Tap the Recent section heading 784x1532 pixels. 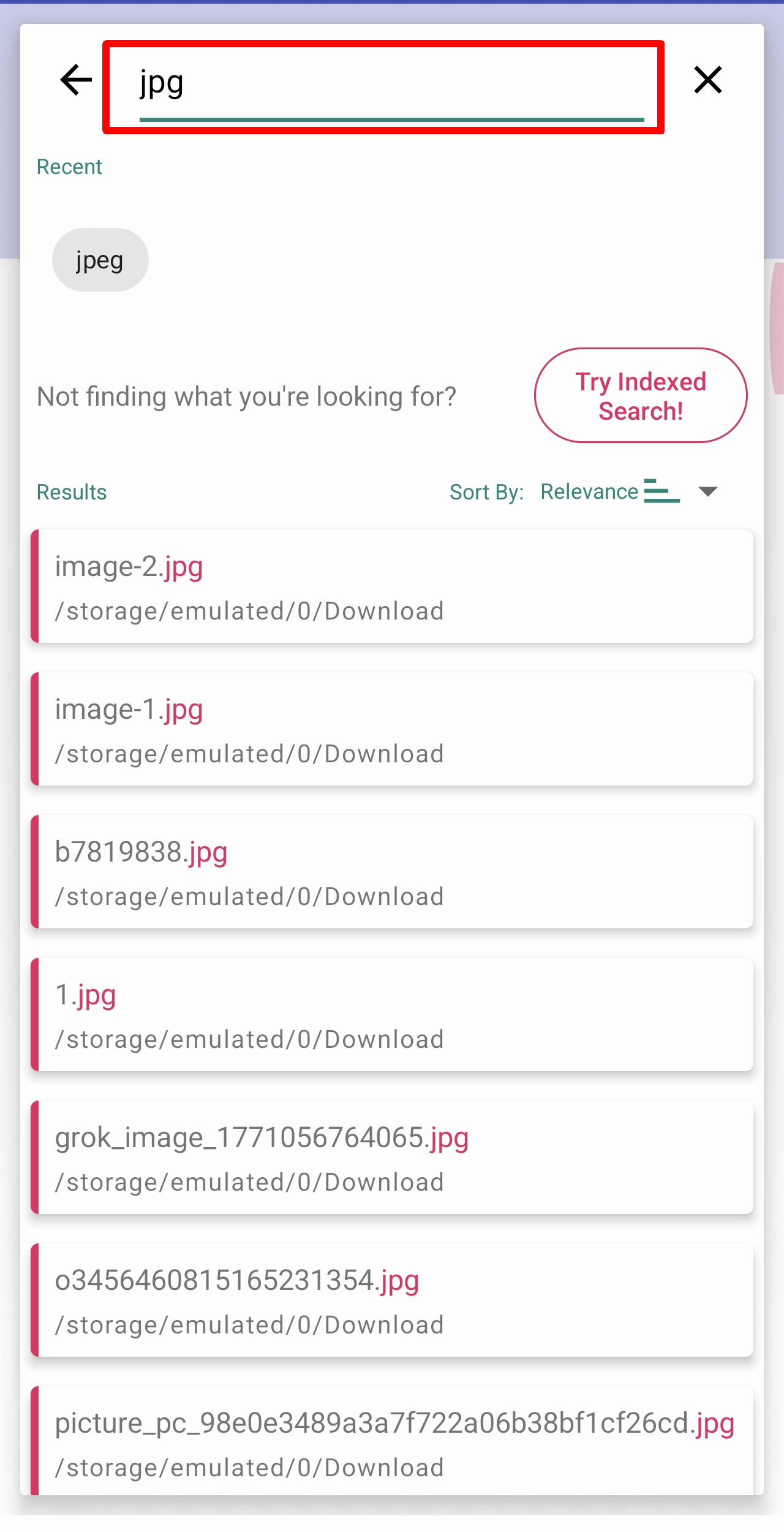pyautogui.click(x=69, y=167)
